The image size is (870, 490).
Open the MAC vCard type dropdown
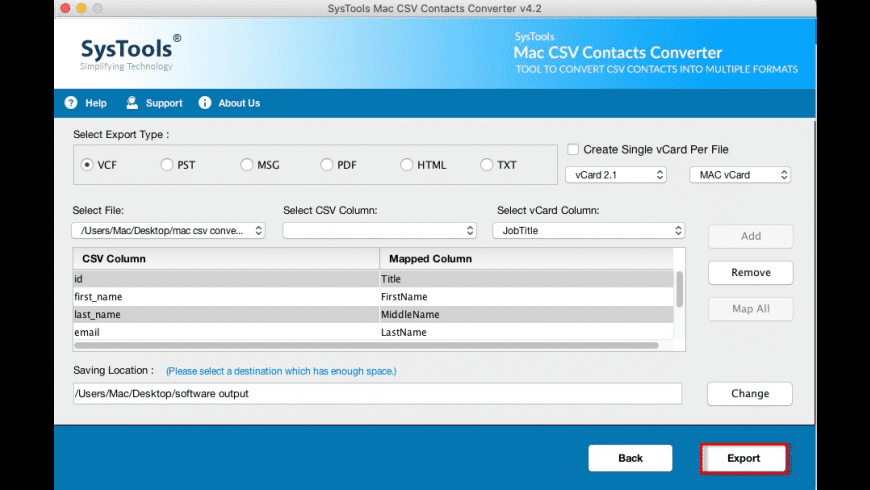pos(740,175)
